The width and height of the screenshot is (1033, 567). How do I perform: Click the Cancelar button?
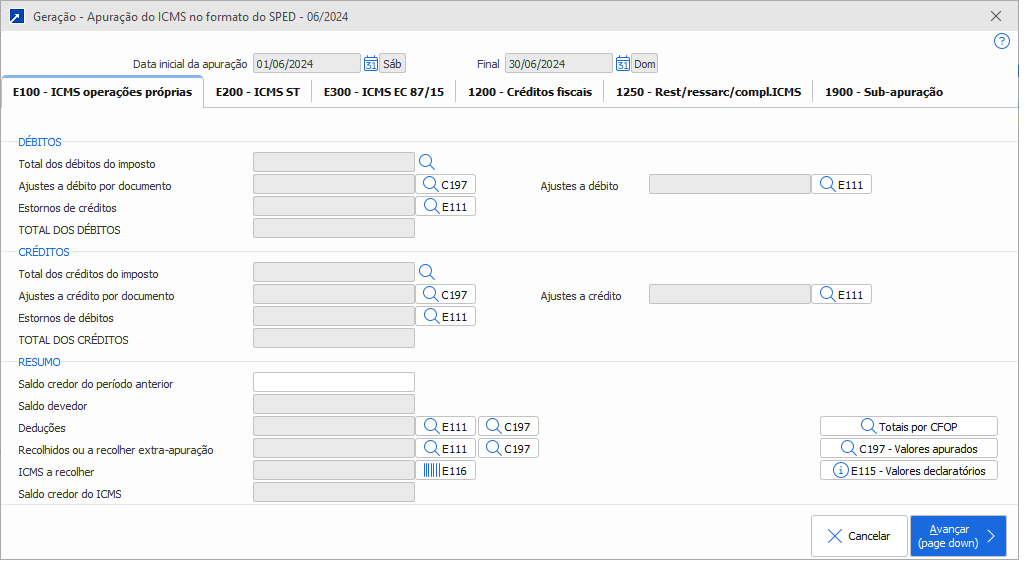pyautogui.click(x=859, y=536)
